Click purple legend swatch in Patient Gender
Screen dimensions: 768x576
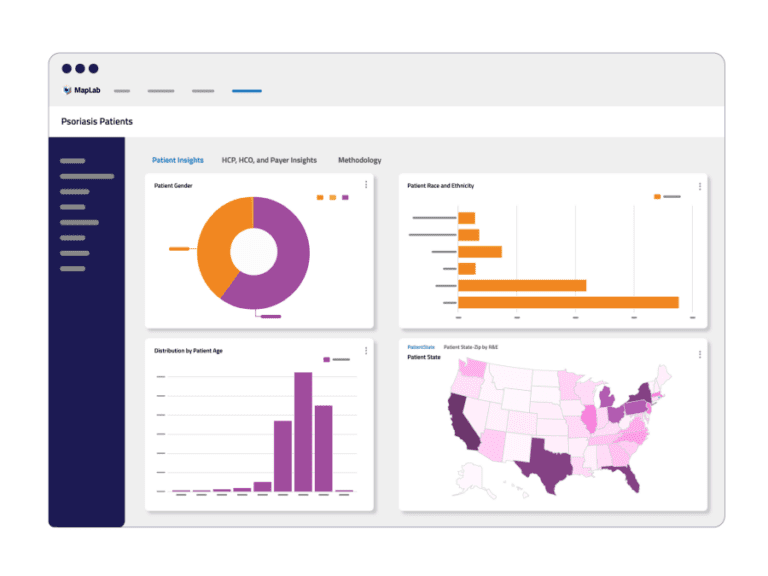point(345,198)
